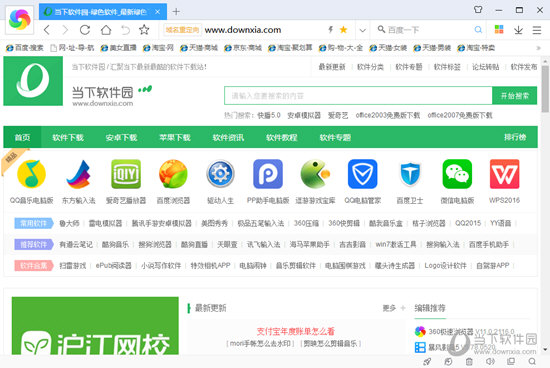
Task: Open the 有道云笔记 software link
Action: click(x=76, y=244)
